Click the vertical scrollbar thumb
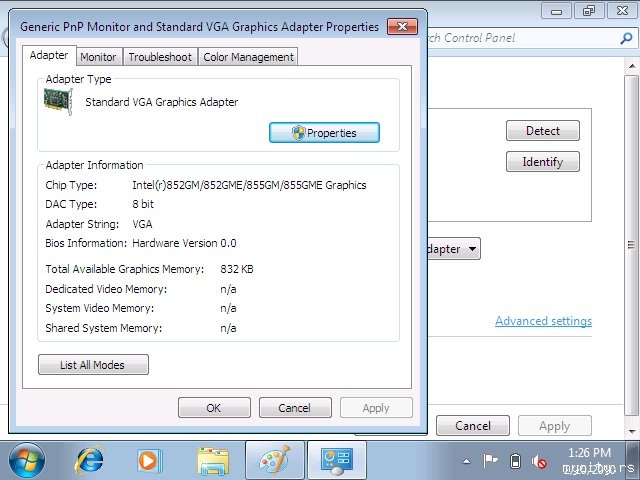 [632, 245]
